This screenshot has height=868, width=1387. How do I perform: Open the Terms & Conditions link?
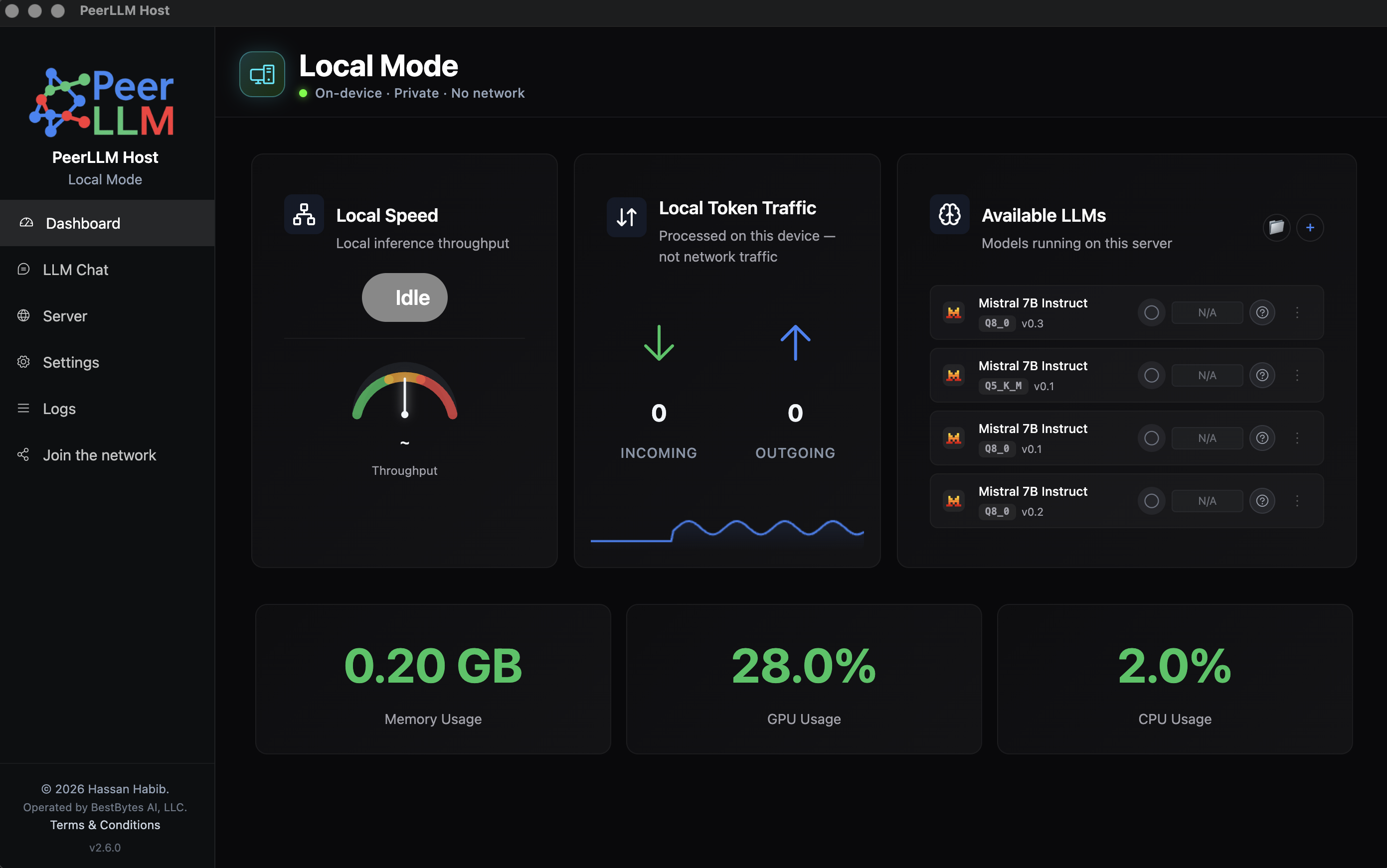pyautogui.click(x=105, y=825)
